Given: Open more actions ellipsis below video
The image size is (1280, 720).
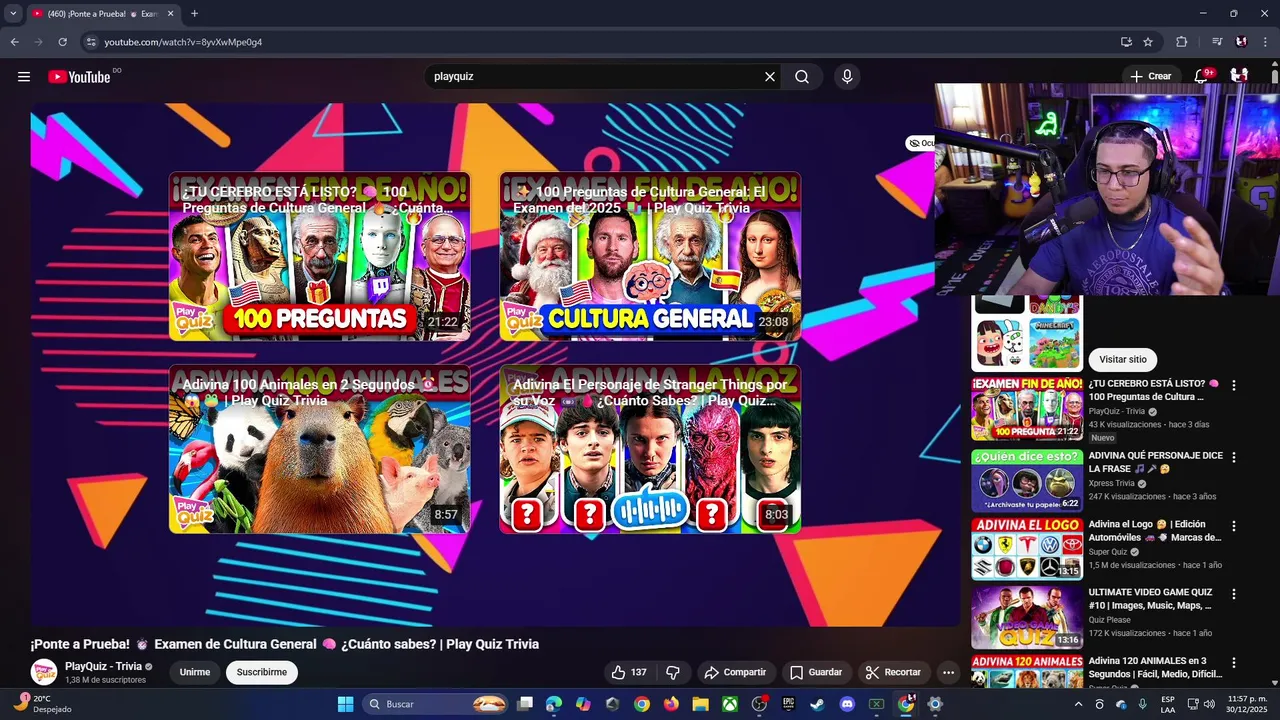Looking at the screenshot, I should (948, 672).
